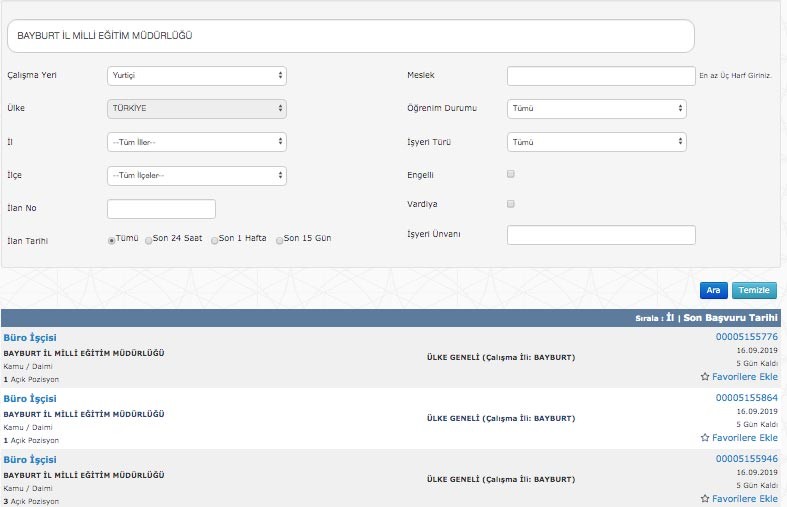Click the Temizle clear button
This screenshot has width=787, height=507.
tap(754, 290)
